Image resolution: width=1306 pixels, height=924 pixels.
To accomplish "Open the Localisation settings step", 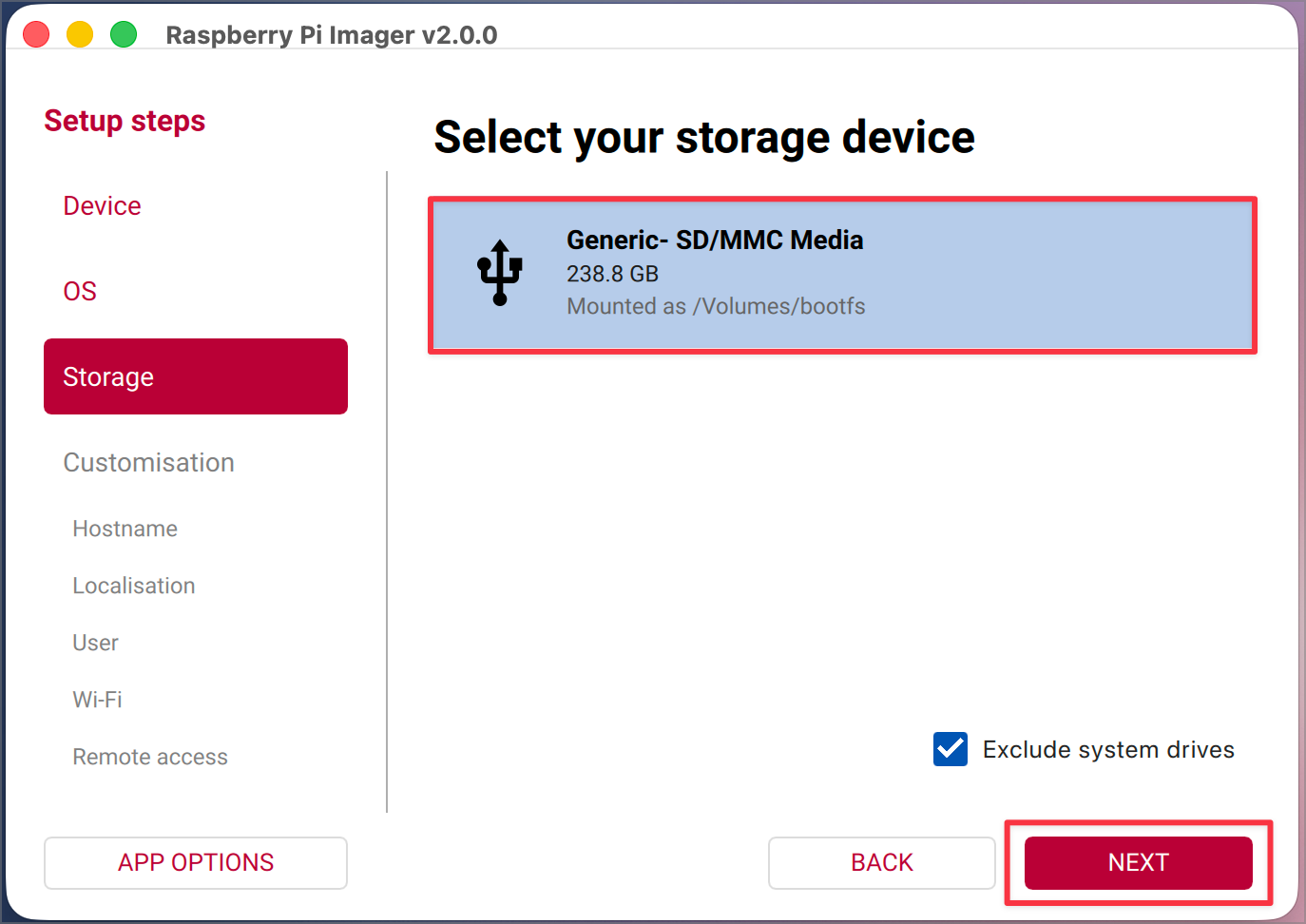I will coord(133,586).
